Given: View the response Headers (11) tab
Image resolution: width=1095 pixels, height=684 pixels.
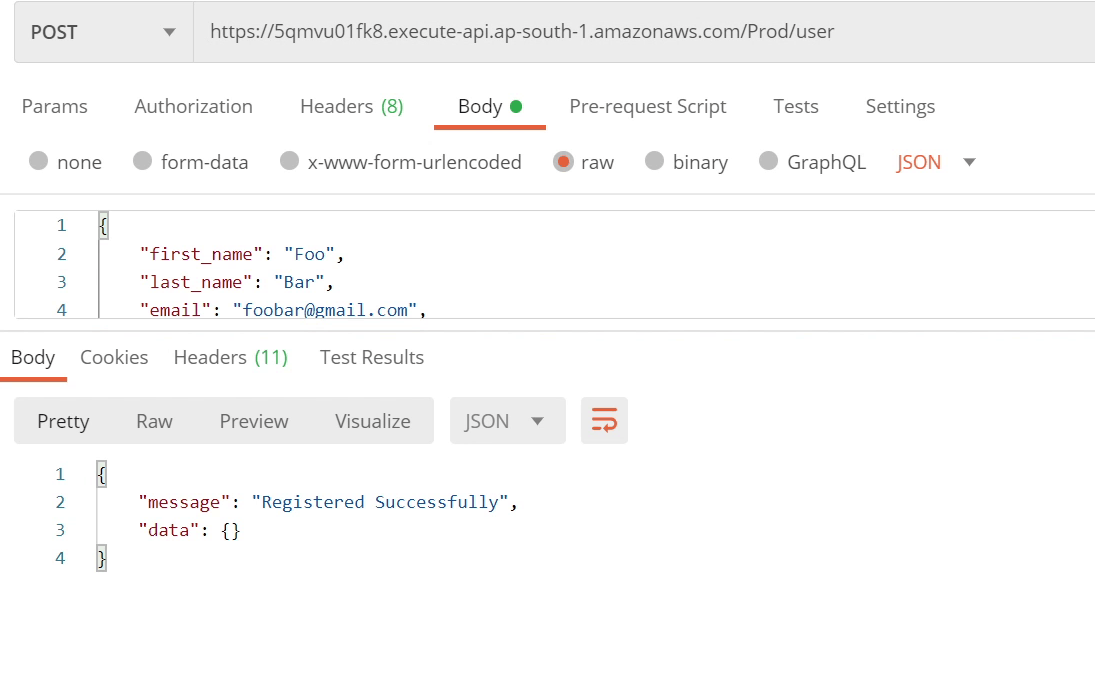Looking at the screenshot, I should [x=230, y=357].
